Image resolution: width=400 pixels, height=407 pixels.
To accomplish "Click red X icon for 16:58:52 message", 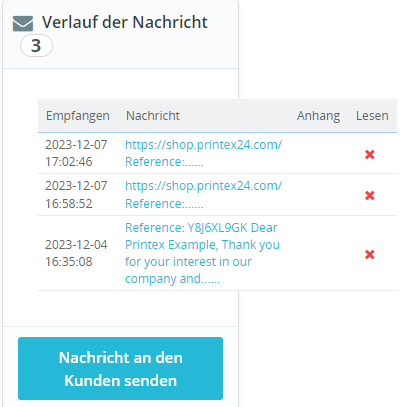I will (x=370, y=195).
